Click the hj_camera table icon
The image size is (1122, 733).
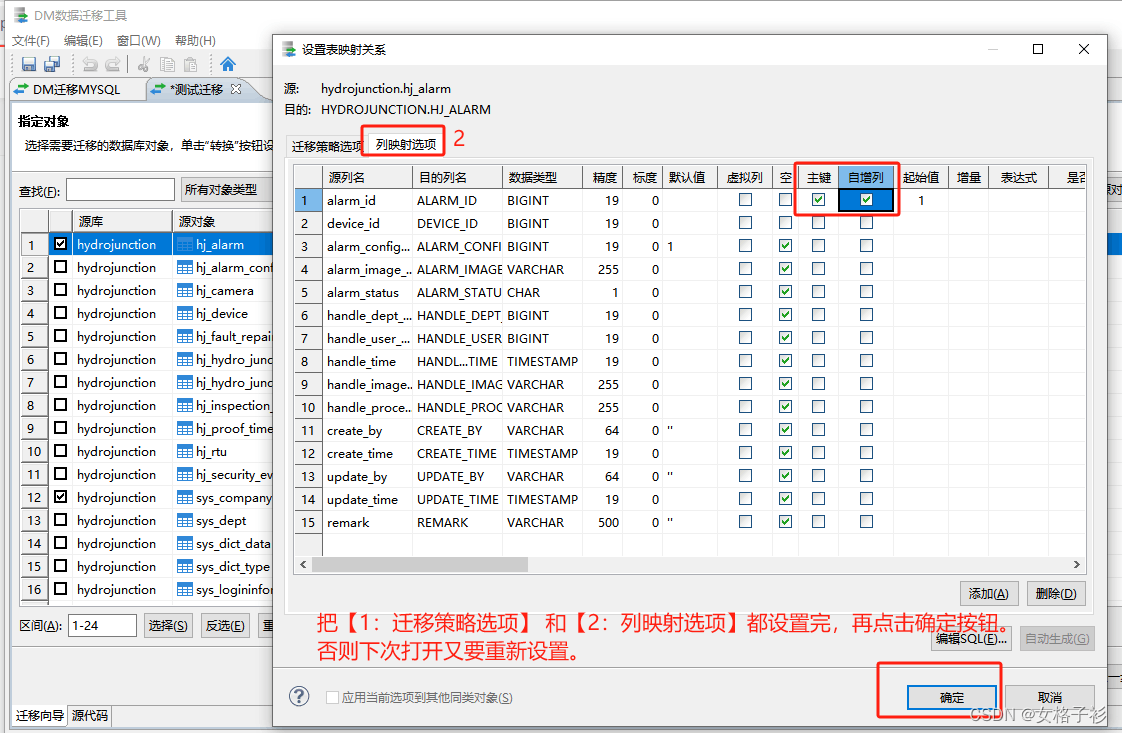[x=185, y=291]
